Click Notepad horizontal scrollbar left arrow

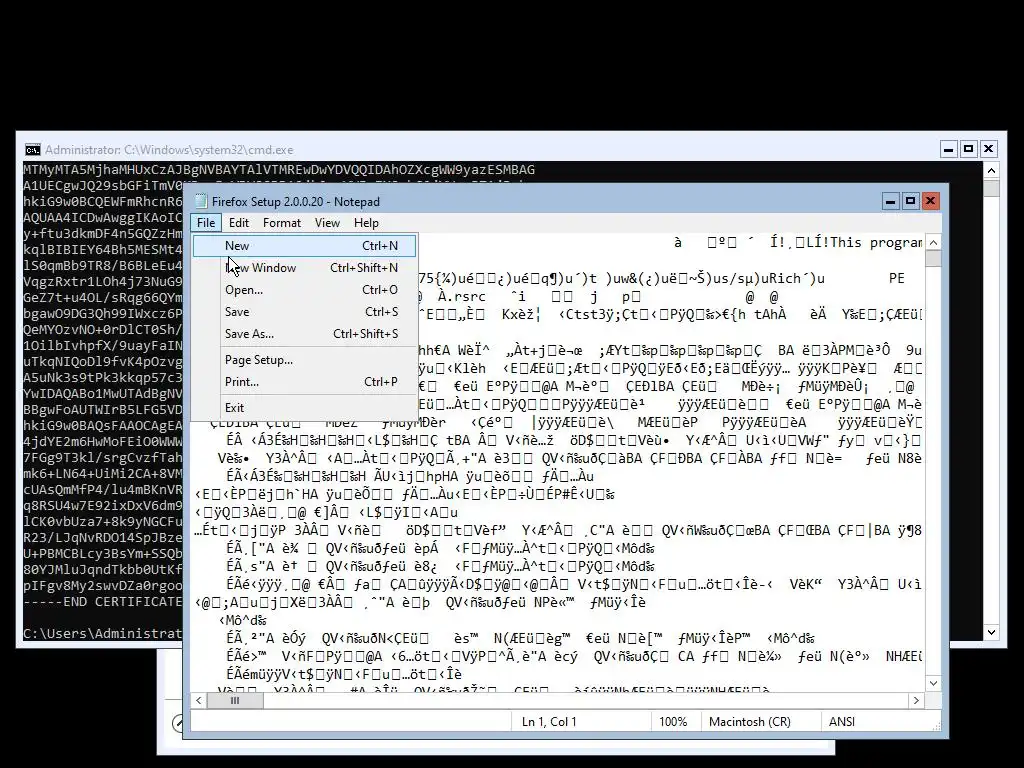pos(199,700)
